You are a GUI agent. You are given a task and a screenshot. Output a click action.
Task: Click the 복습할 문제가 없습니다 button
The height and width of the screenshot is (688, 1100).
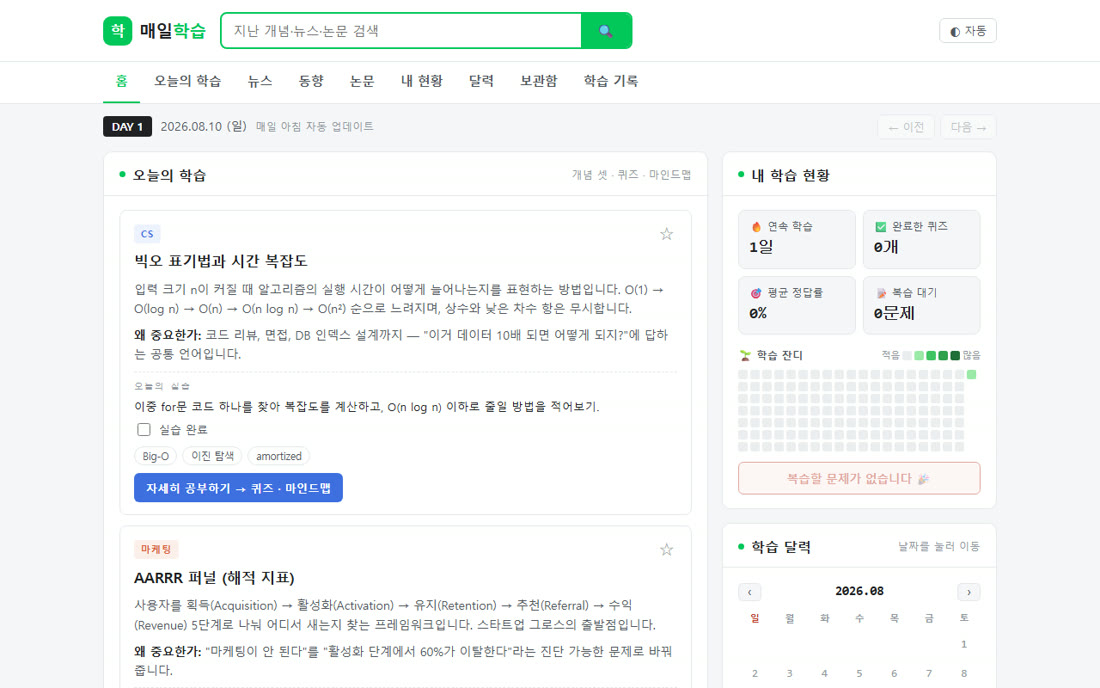[x=859, y=478]
